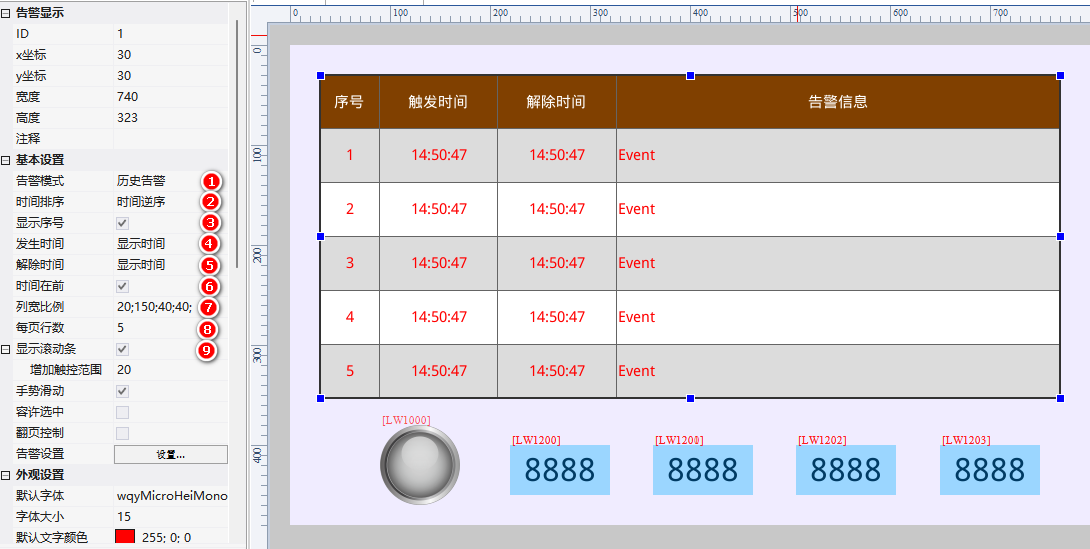The height and width of the screenshot is (549, 1090).
Task: Click the 设置... button for 告警设置
Action: [171, 454]
